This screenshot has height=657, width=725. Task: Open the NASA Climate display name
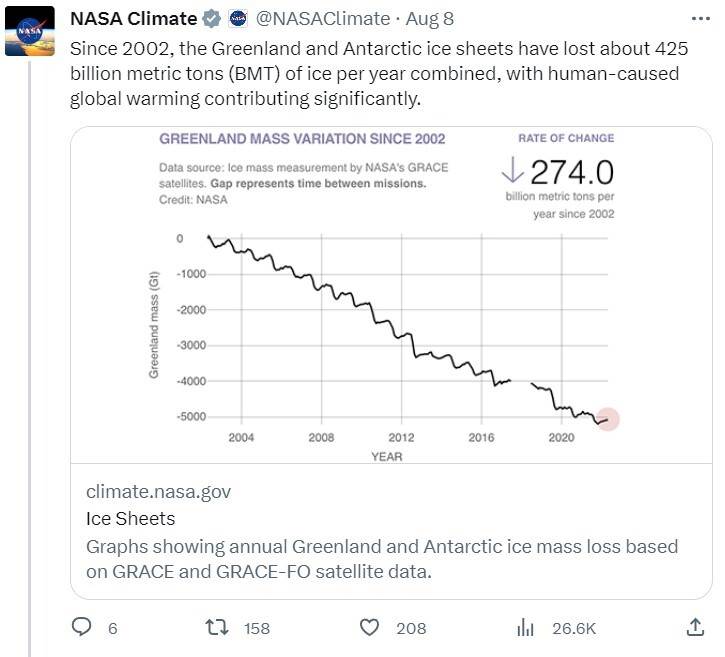tap(133, 19)
